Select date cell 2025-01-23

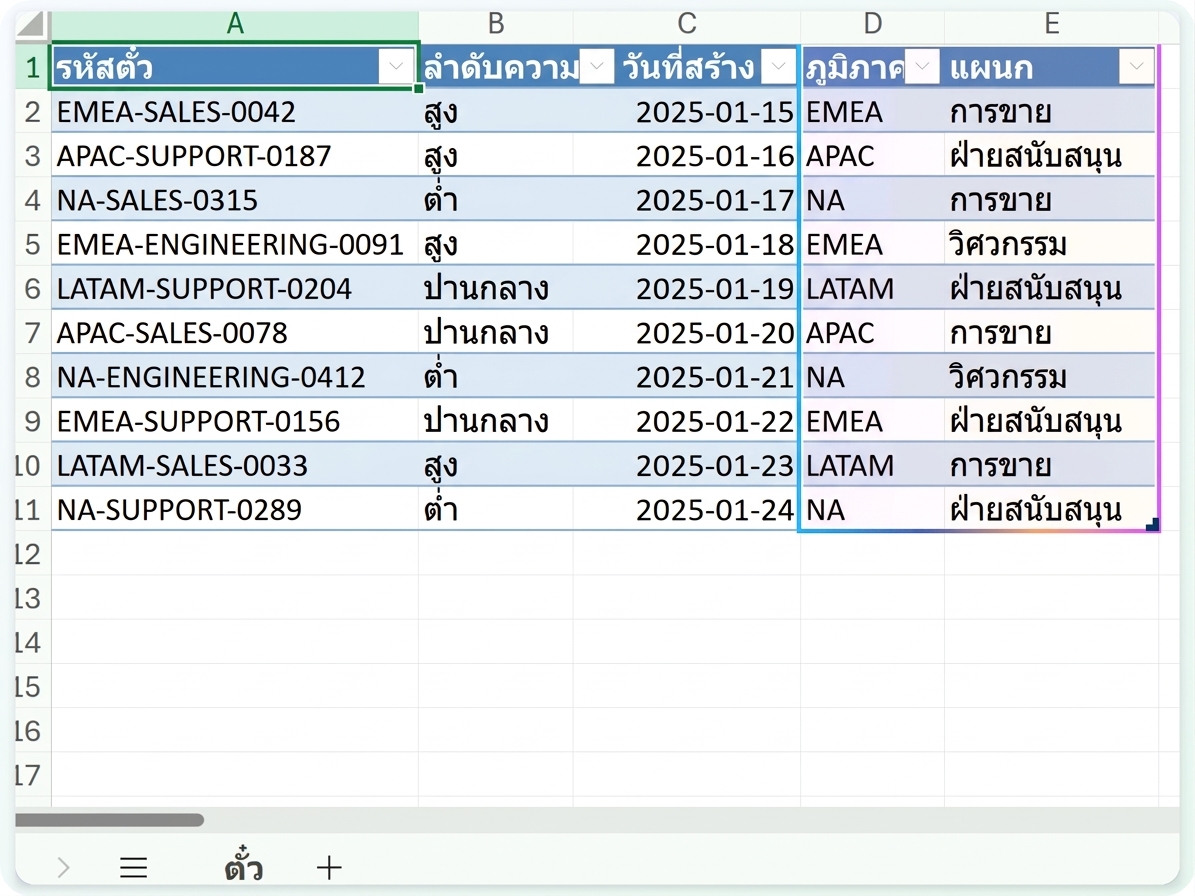click(687, 466)
